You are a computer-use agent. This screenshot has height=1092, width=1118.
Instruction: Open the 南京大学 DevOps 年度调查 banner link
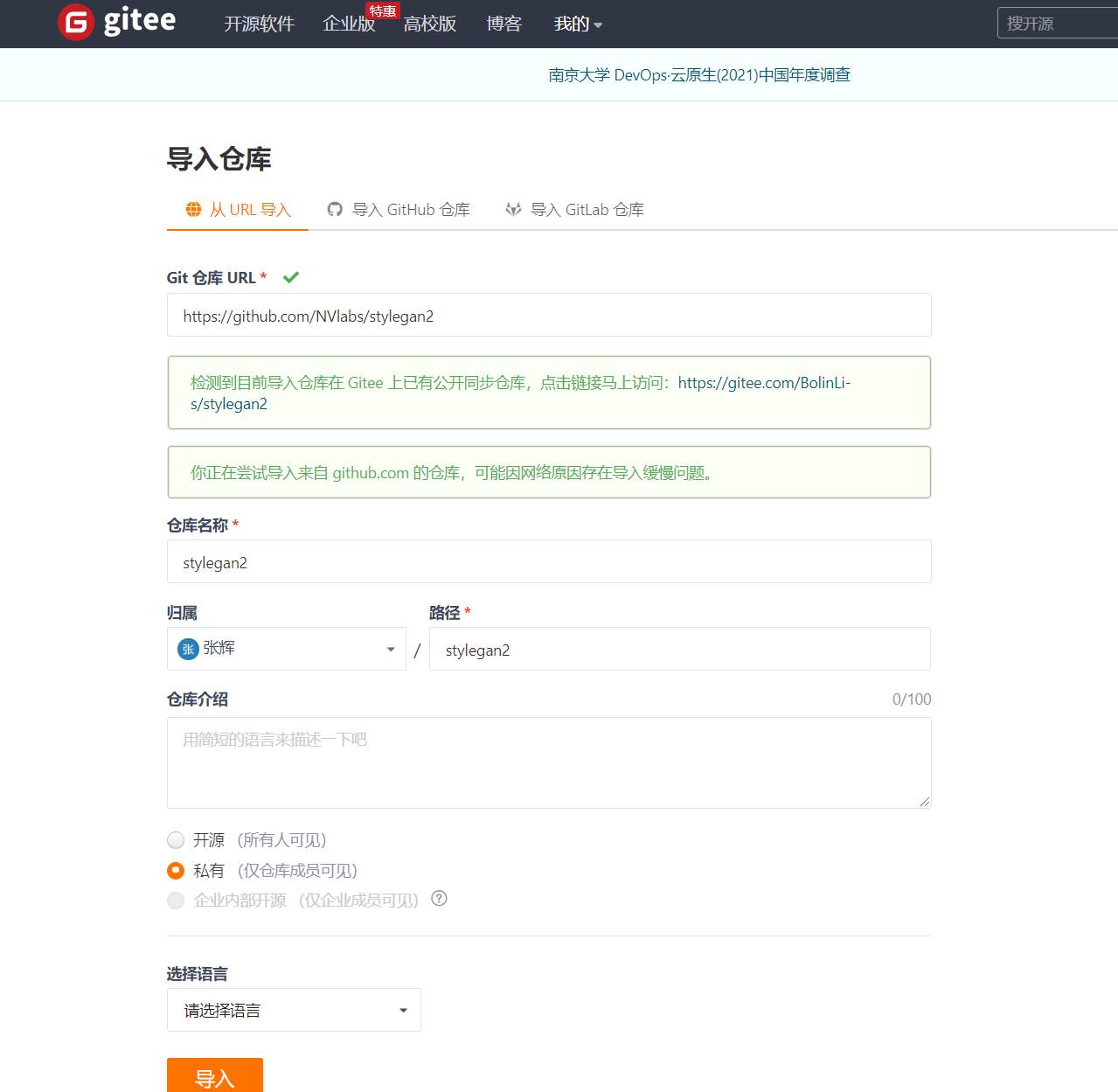(699, 75)
